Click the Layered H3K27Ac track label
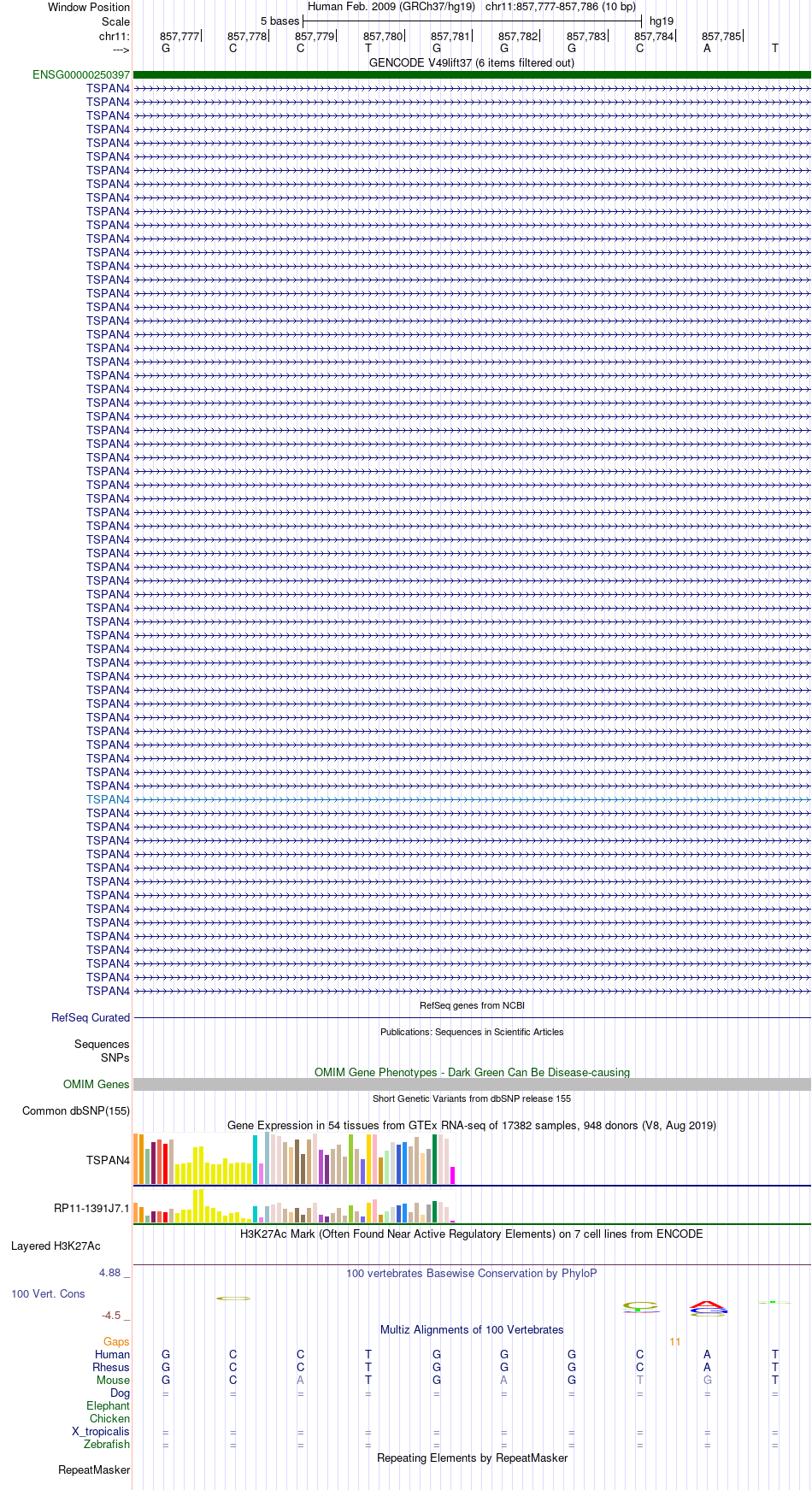Screen dimensions: 812x1490 tap(56, 1246)
